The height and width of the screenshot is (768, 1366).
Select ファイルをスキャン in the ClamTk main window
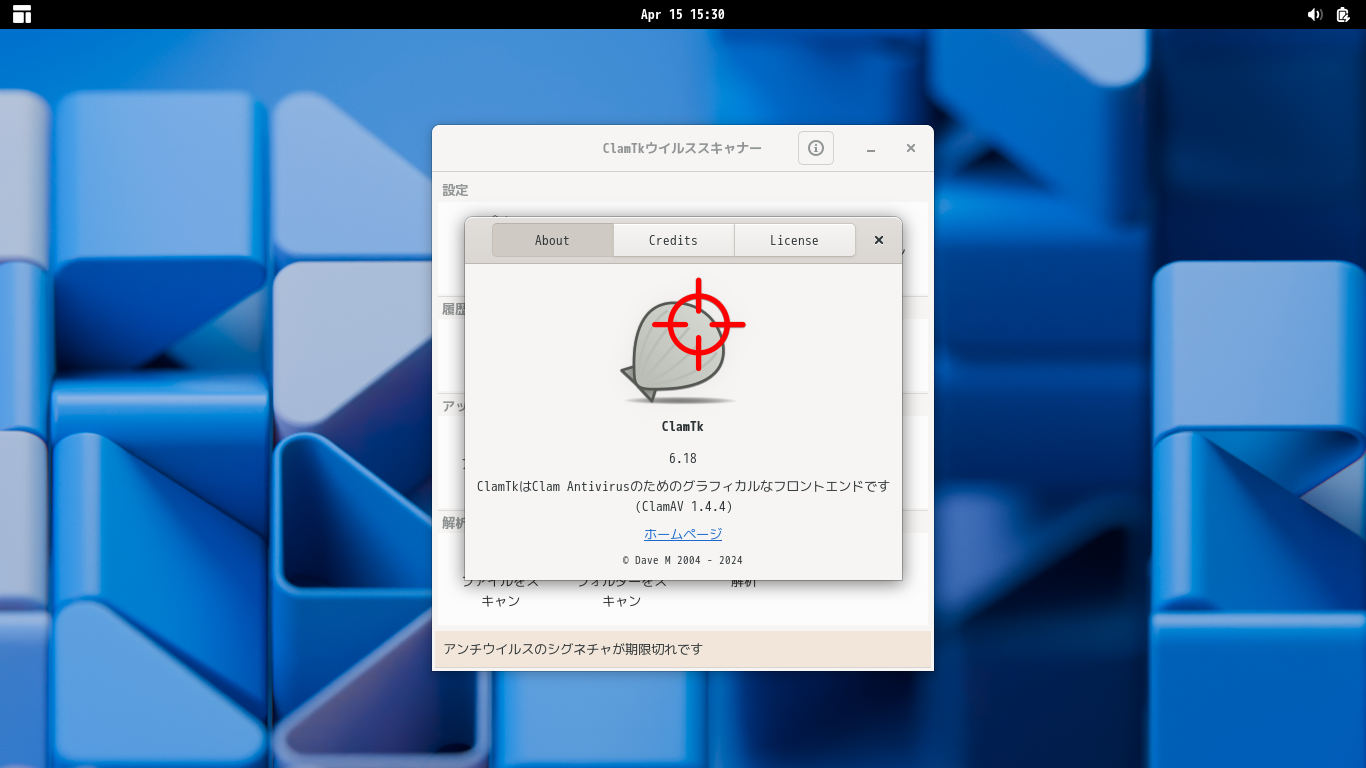501,592
